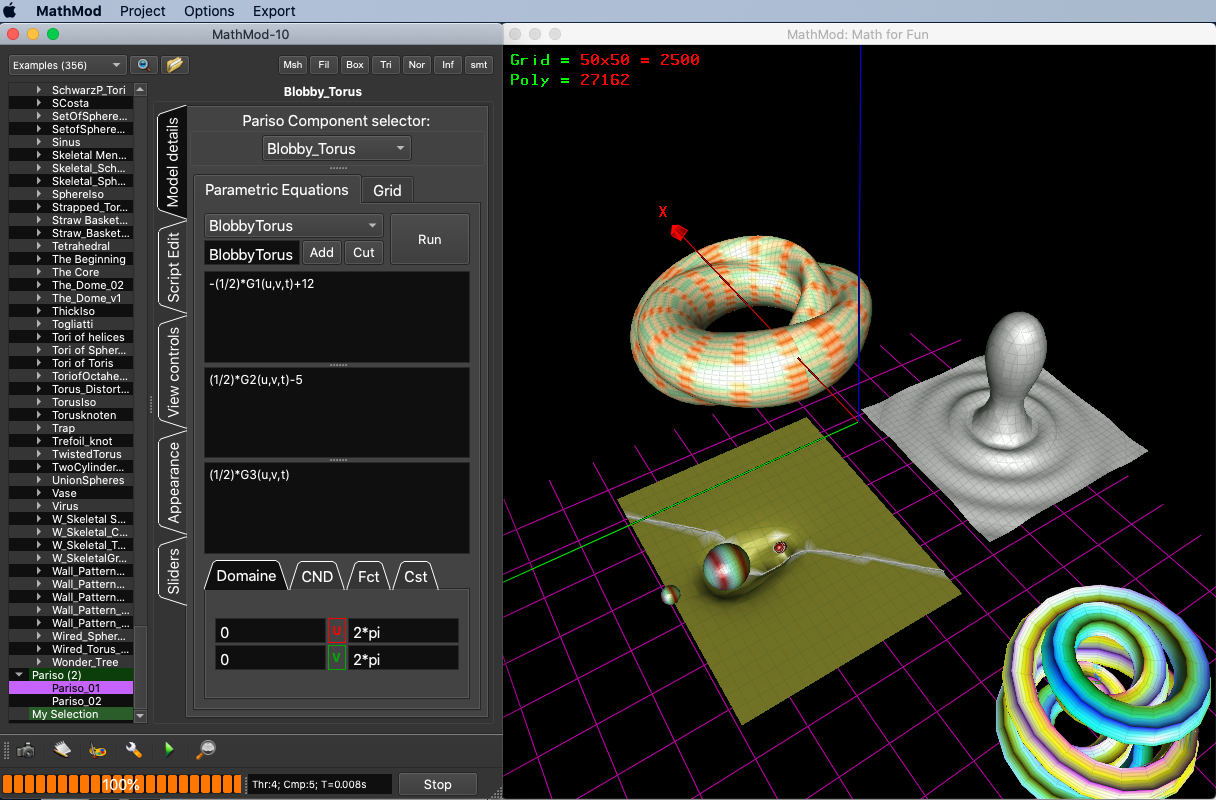The image size is (1216, 800).
Task: Toggle the Msh mesh display option
Action: (292, 64)
